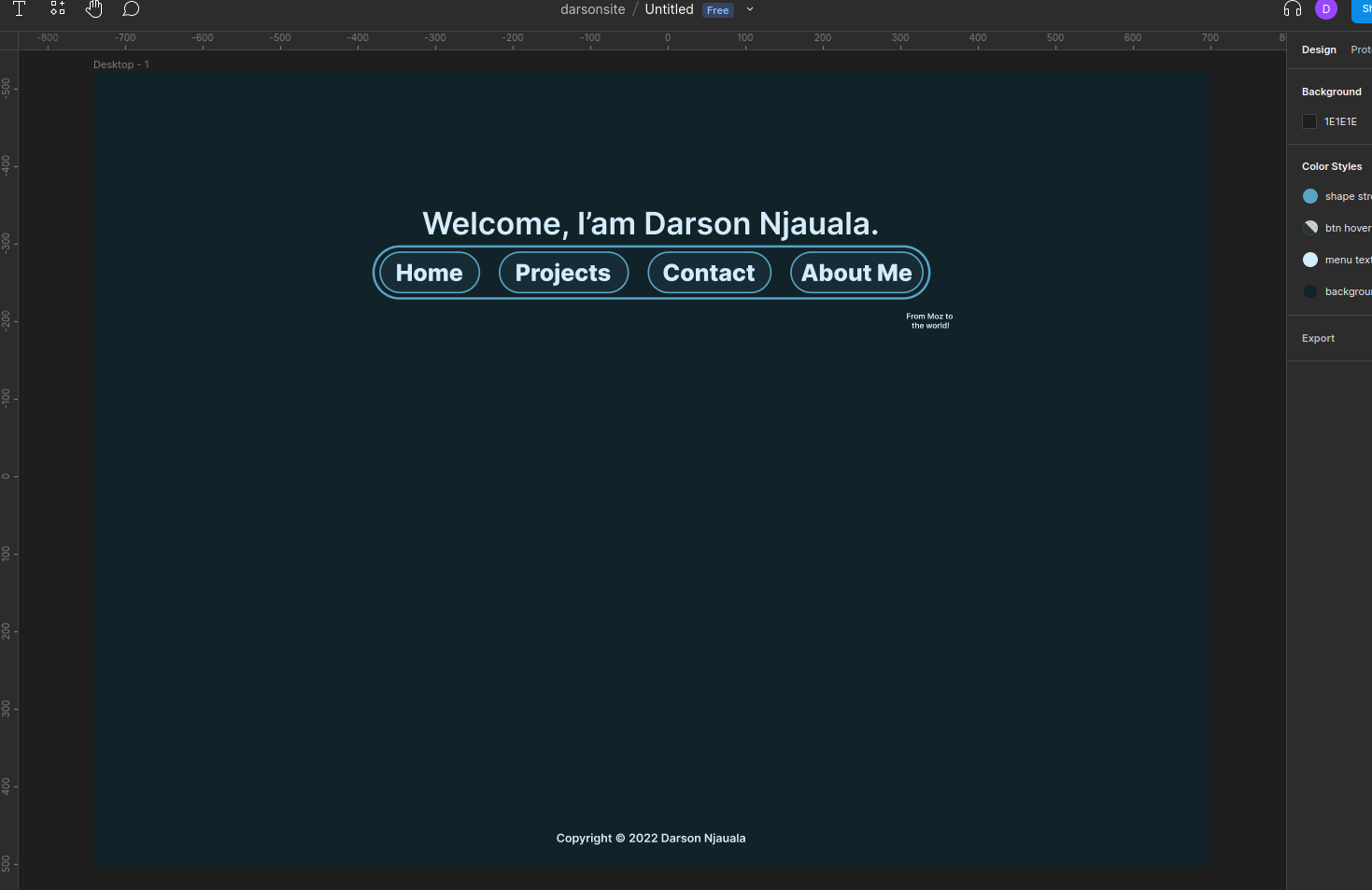Start audio conversation with headphones icon

[x=1292, y=9]
